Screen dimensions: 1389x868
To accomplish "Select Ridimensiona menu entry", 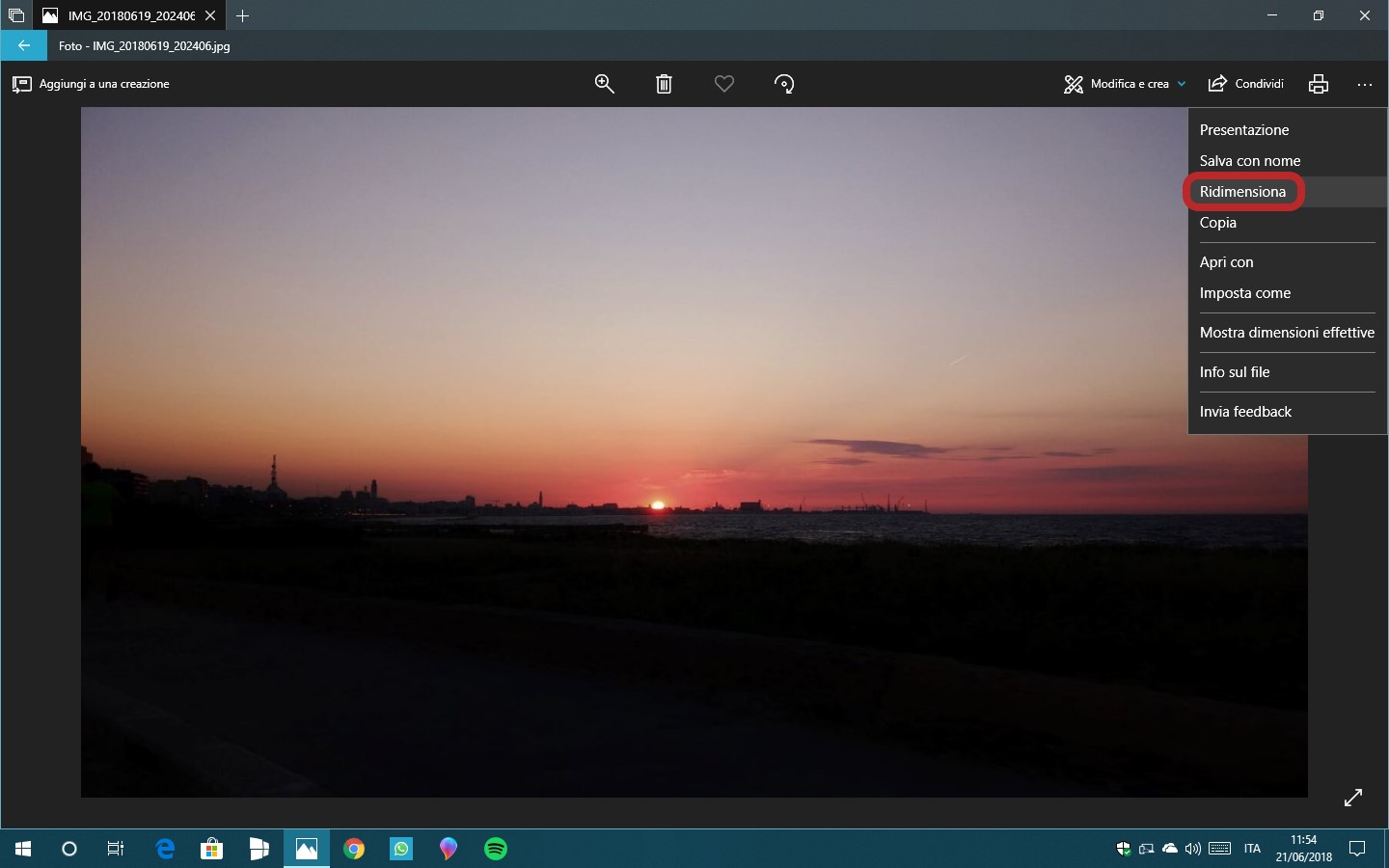I will [x=1287, y=192].
